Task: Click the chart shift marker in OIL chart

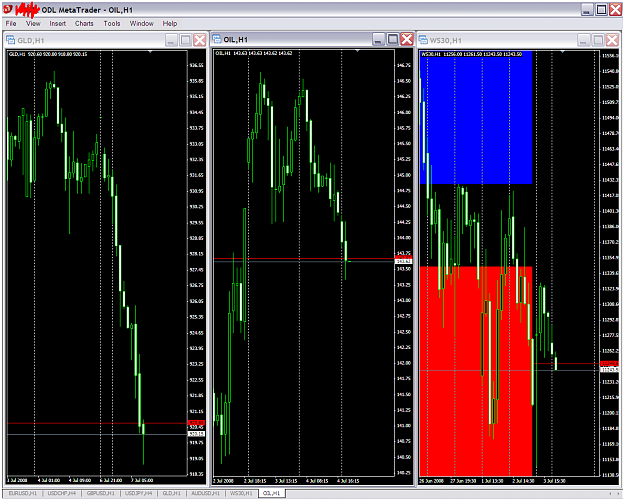Action: tap(357, 51)
